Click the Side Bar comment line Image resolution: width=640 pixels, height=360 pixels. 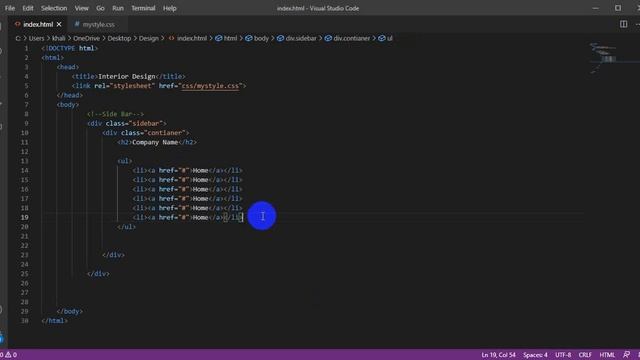click(116, 114)
